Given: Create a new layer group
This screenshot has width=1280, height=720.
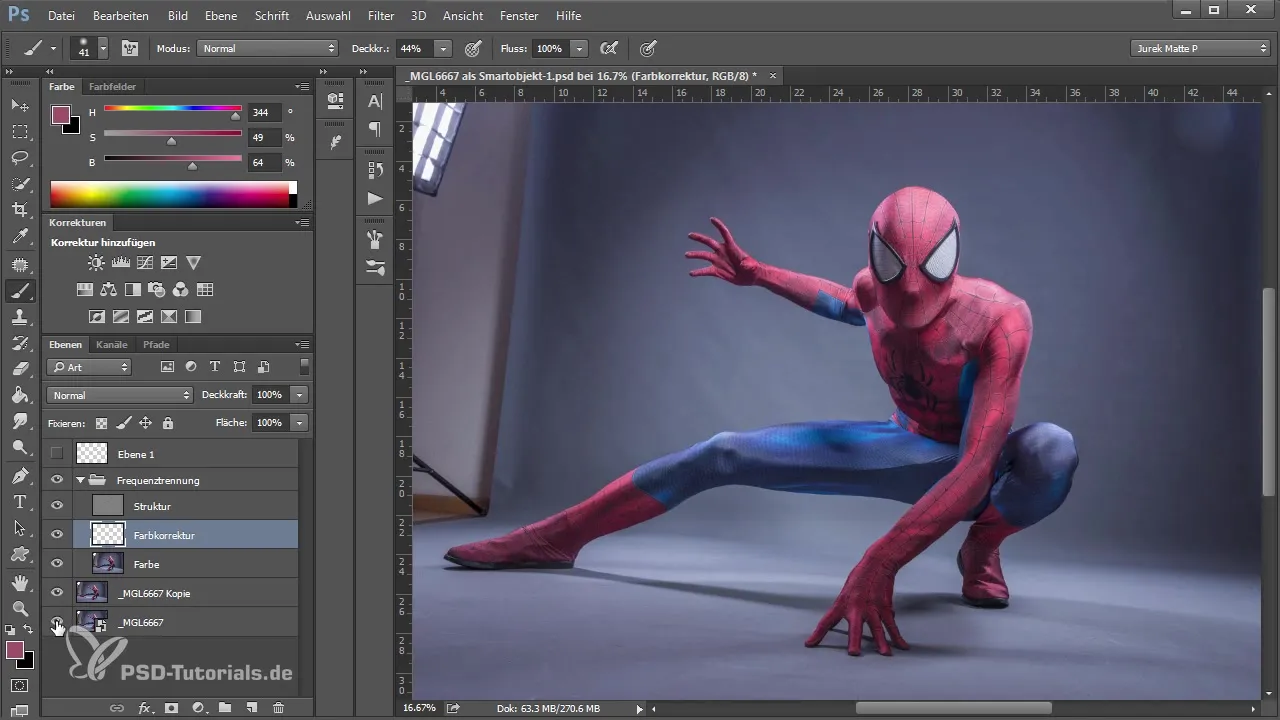Looking at the screenshot, I should 225,708.
